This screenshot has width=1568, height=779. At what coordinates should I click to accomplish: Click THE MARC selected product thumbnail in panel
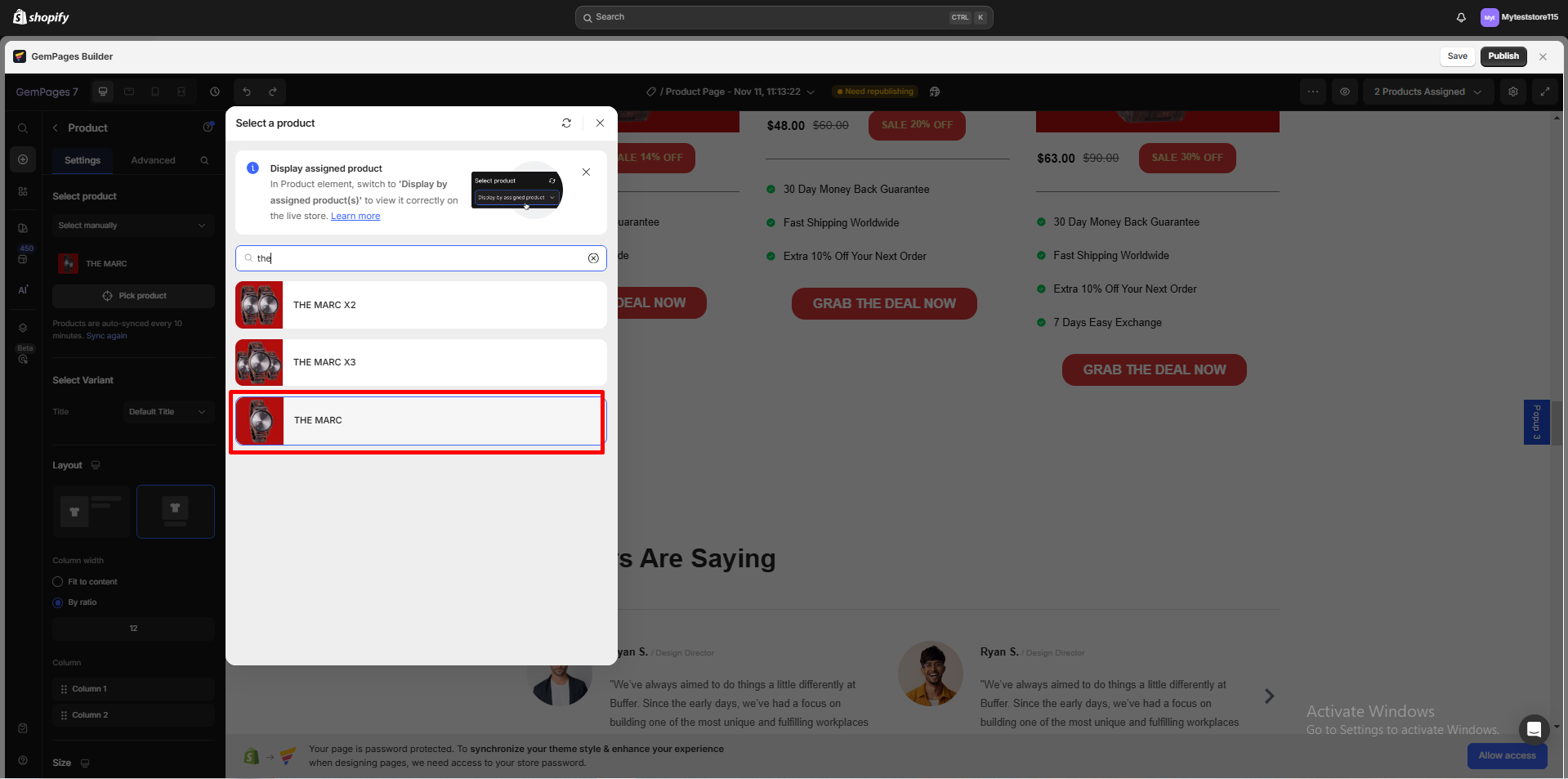69,264
